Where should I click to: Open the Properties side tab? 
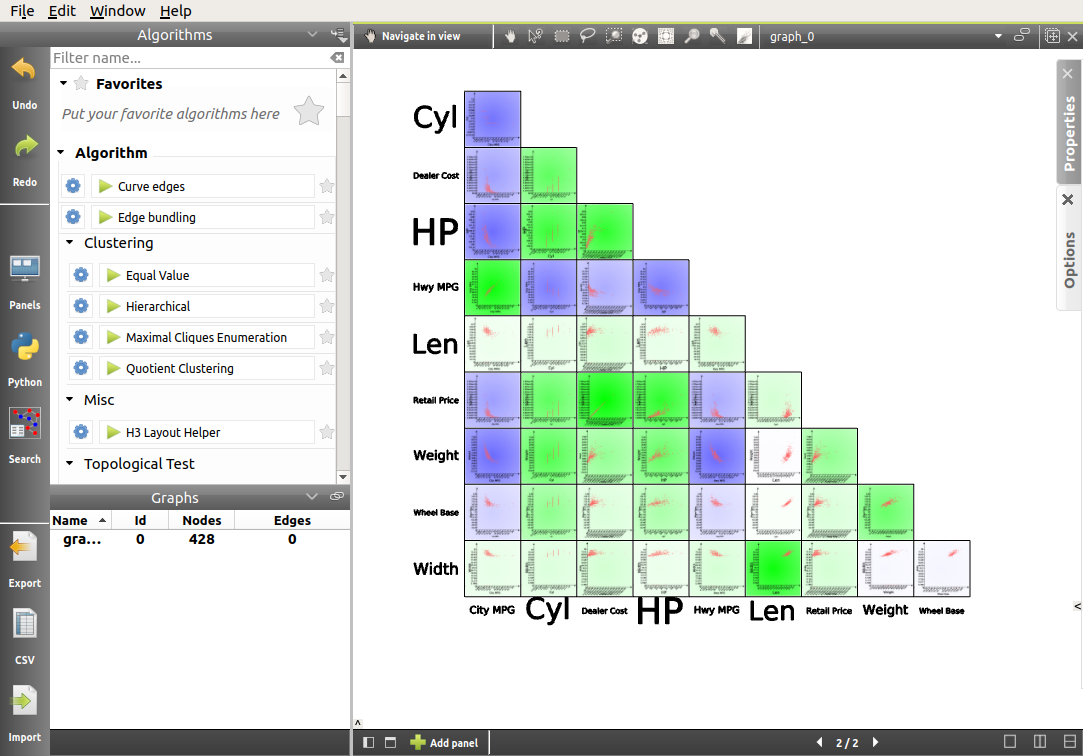point(1069,131)
